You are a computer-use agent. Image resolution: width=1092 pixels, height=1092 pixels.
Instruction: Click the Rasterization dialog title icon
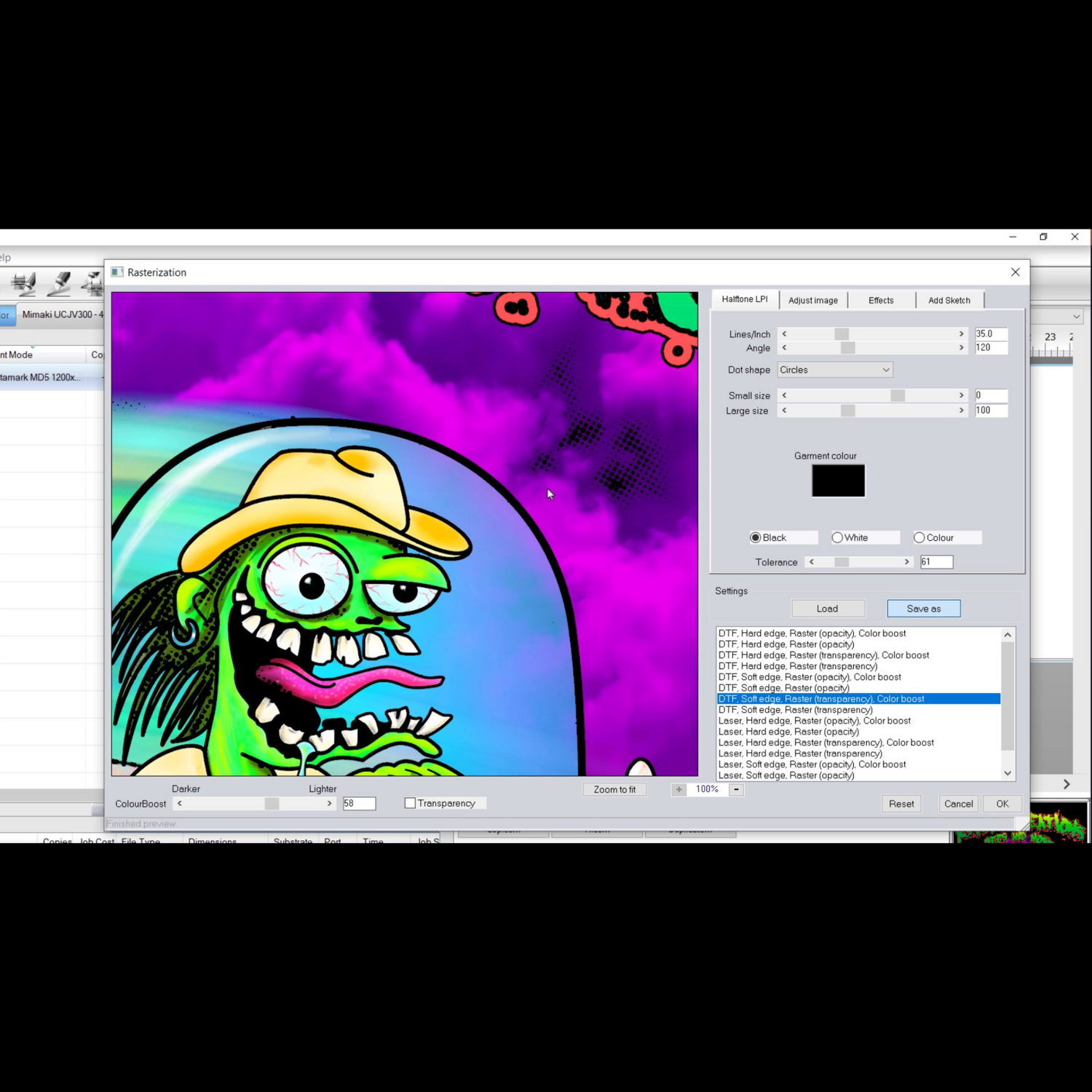coord(117,272)
